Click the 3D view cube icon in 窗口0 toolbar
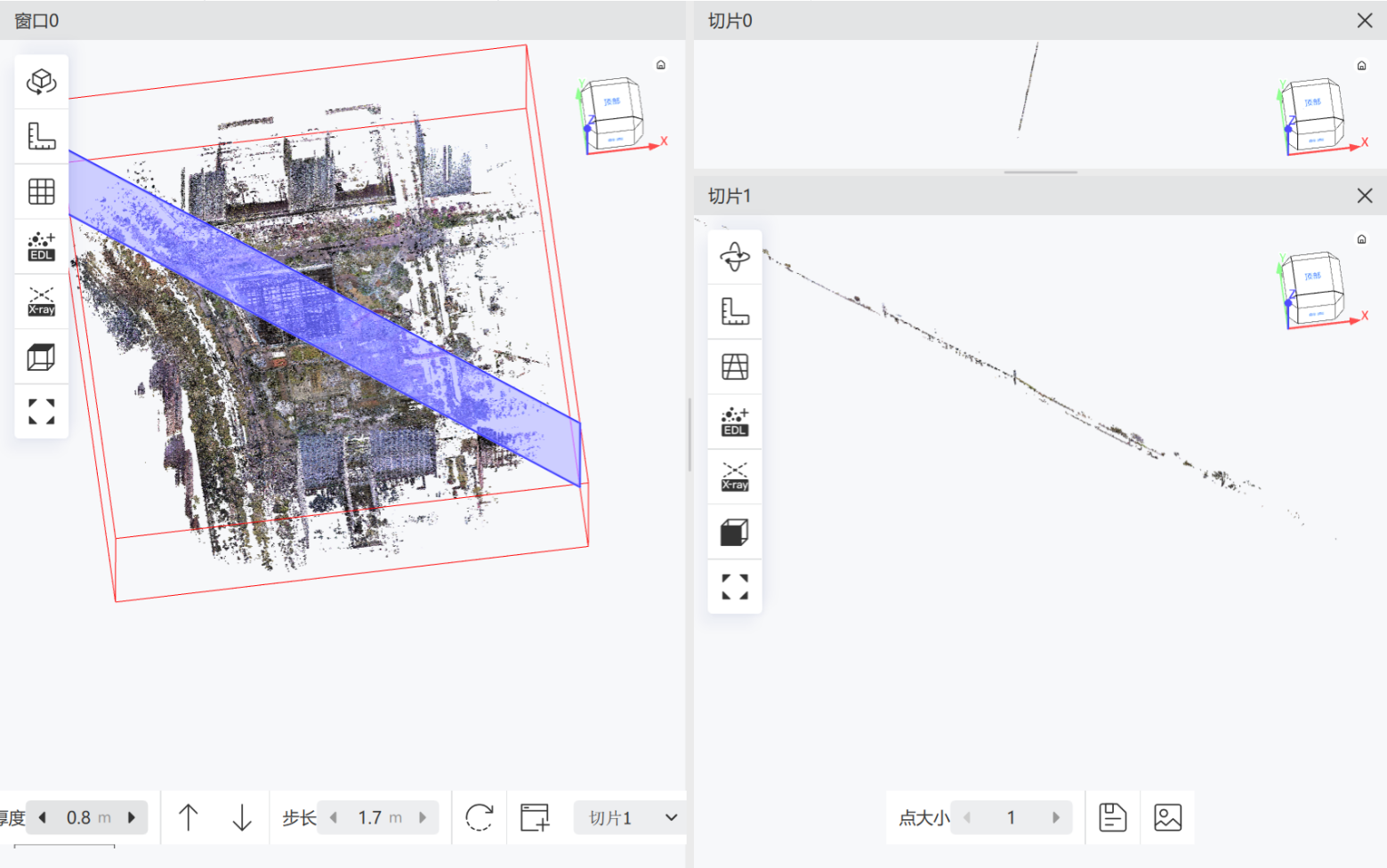1387x868 pixels. click(41, 82)
